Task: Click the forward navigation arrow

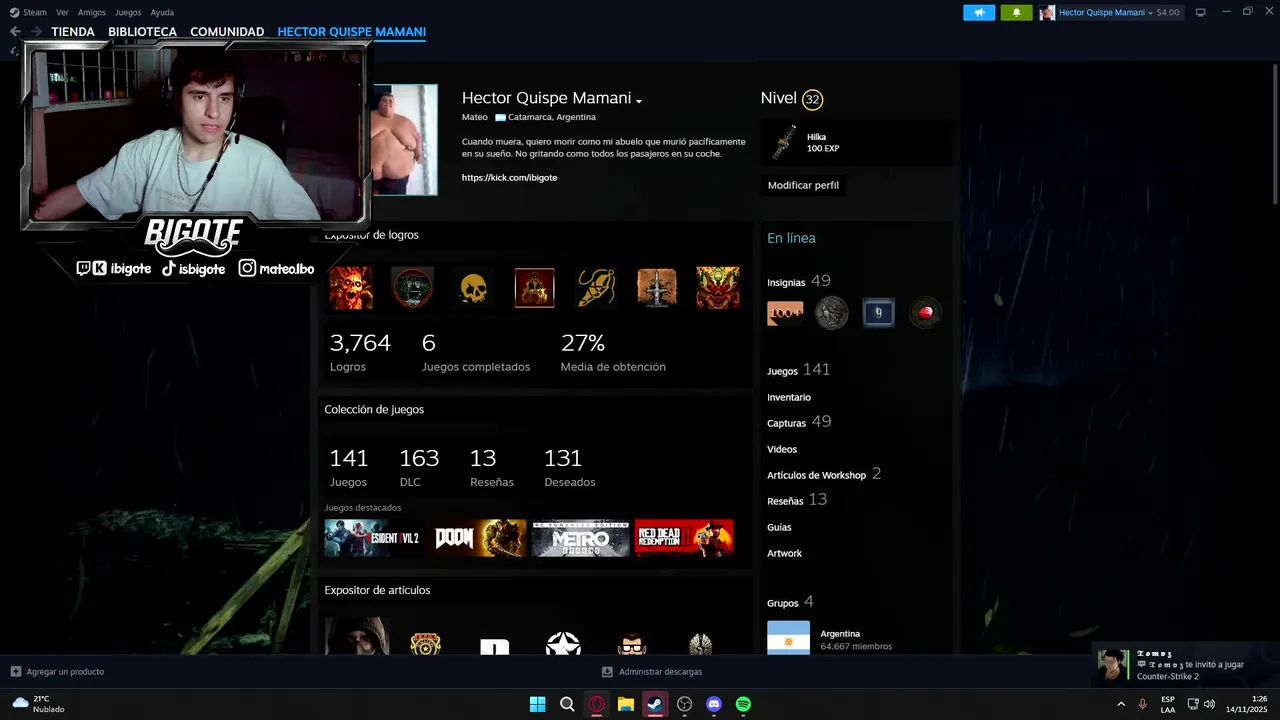Action: pos(37,32)
